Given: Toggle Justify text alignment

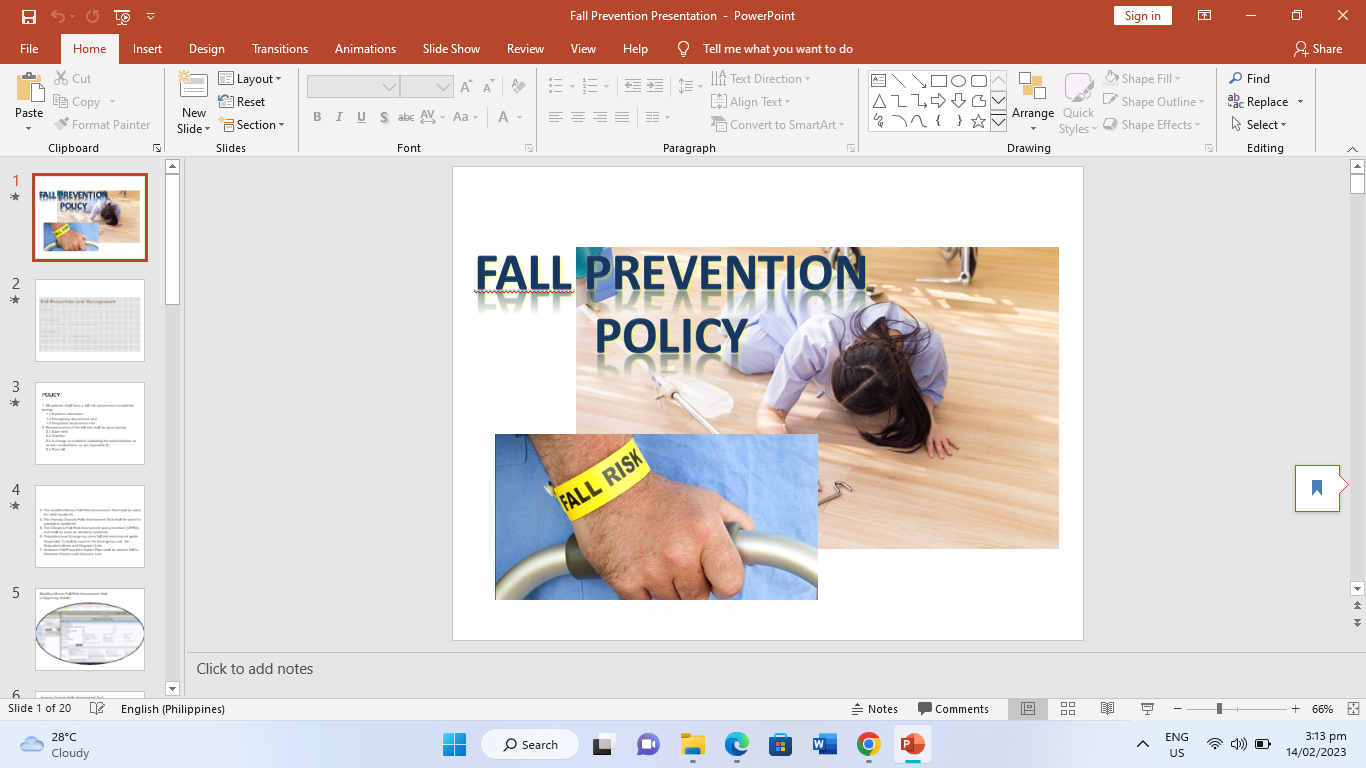Looking at the screenshot, I should point(622,117).
